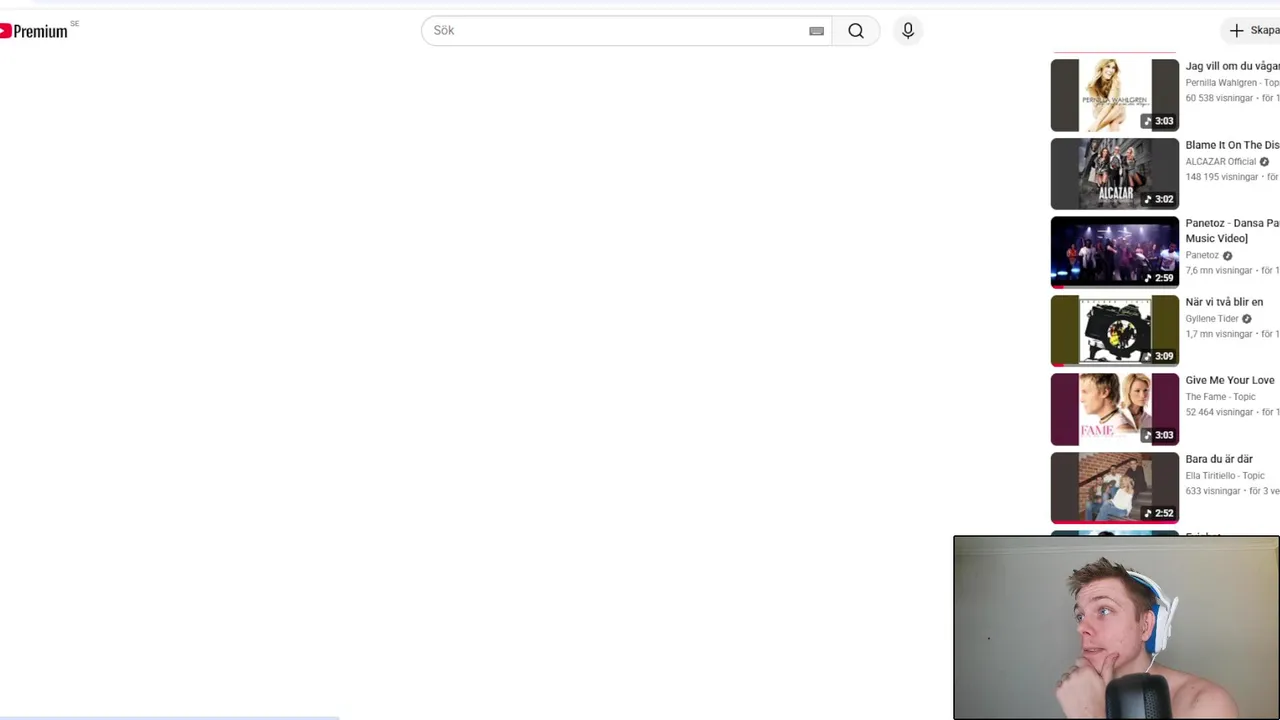
Task: Click the 3:09 duration badge
Action: click(1159, 356)
